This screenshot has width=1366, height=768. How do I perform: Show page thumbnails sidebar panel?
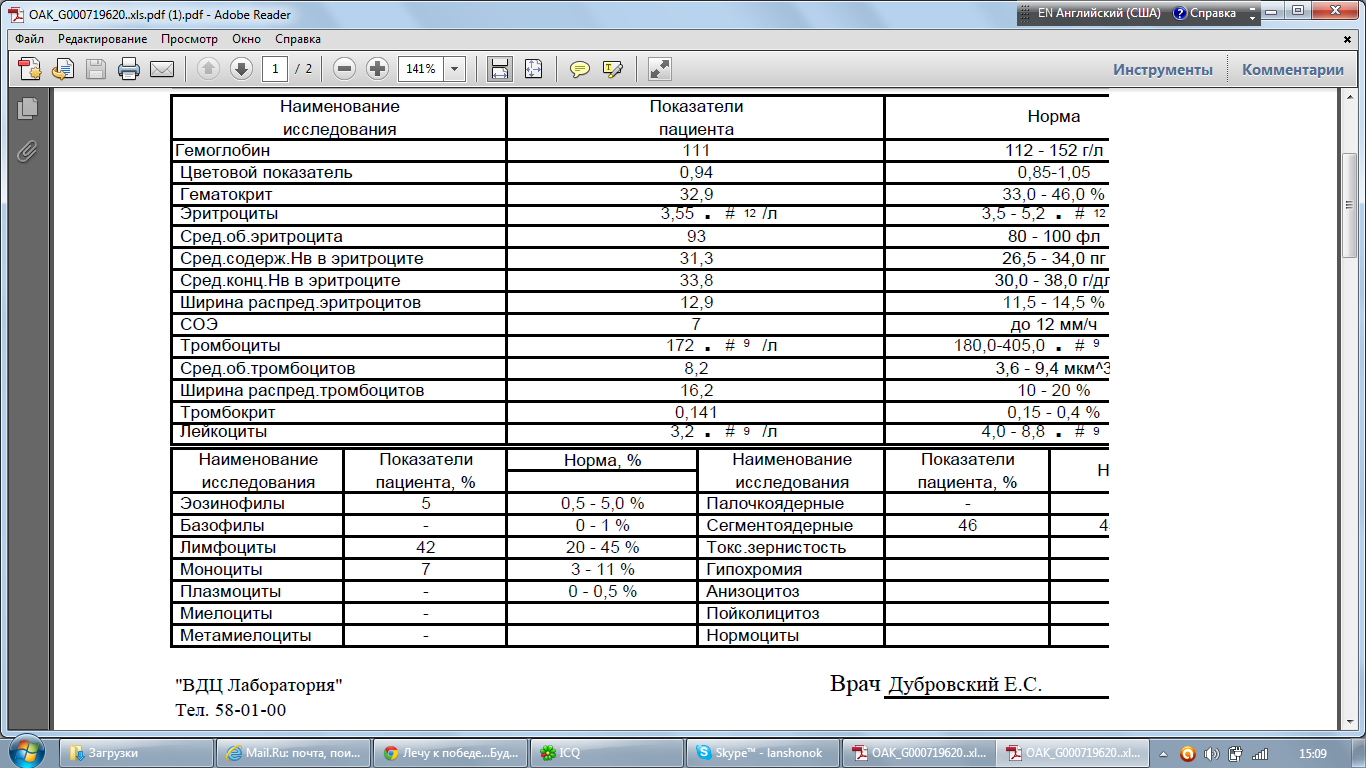27,108
